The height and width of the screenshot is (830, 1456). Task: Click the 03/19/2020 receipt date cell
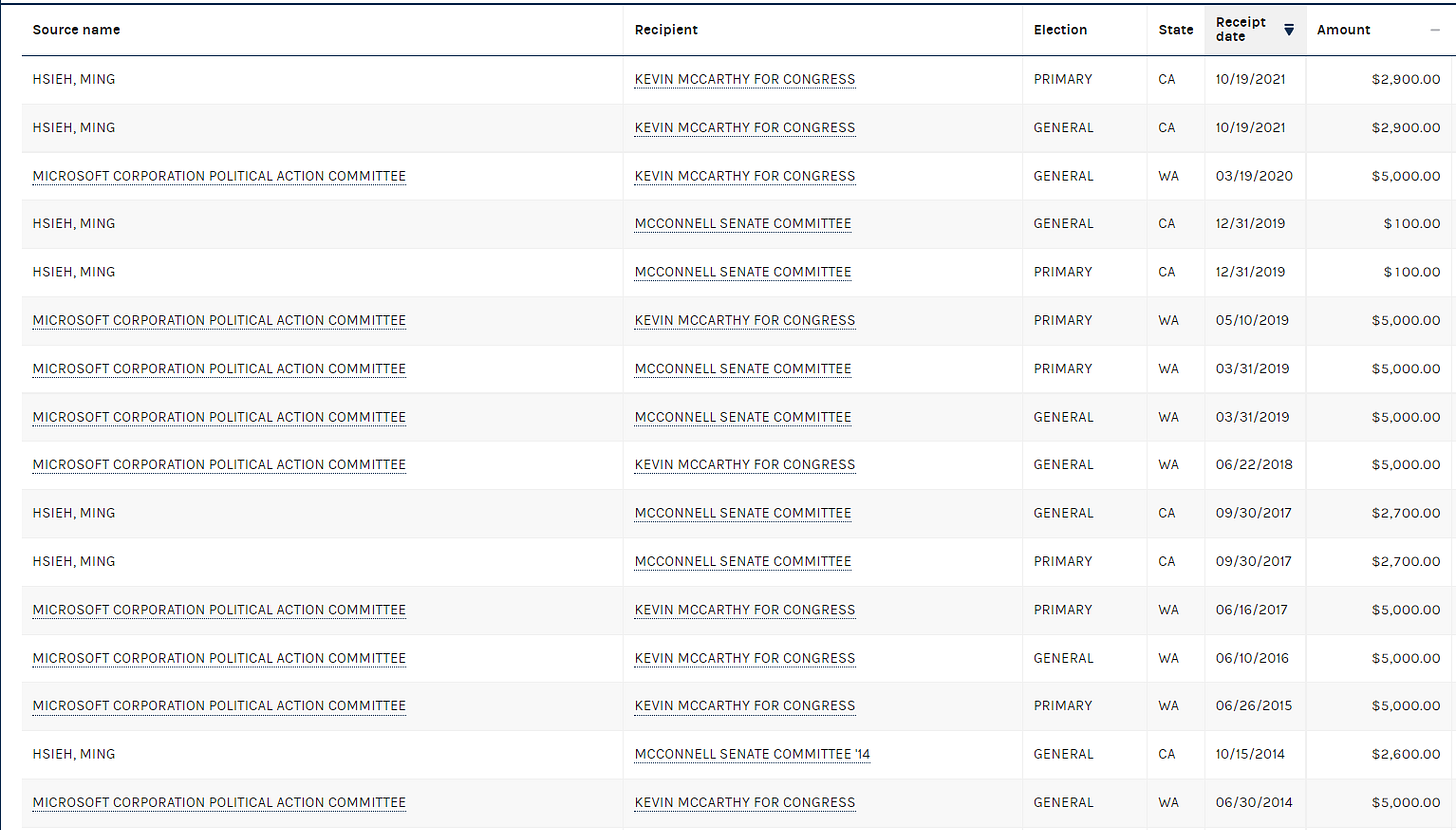coord(1254,176)
